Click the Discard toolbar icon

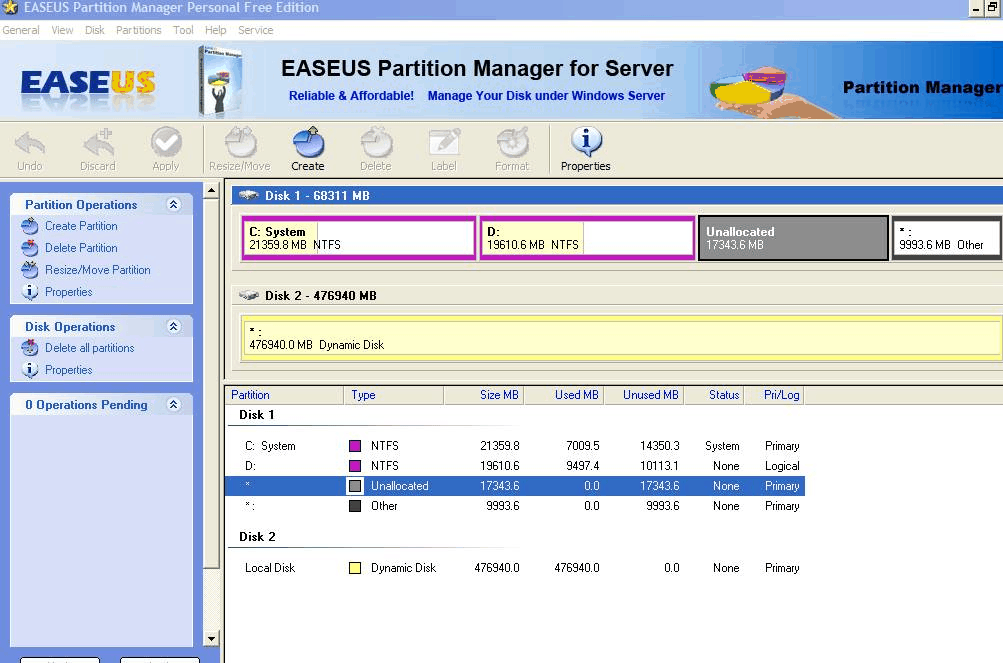(x=98, y=143)
